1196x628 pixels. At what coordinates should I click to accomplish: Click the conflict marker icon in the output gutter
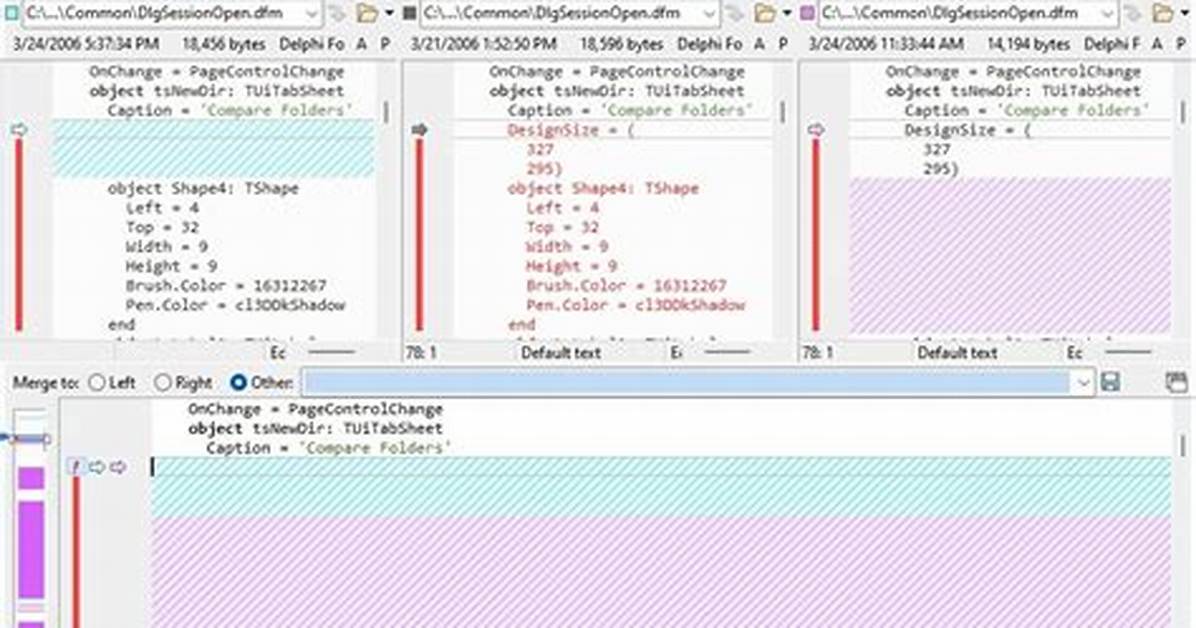pos(75,466)
